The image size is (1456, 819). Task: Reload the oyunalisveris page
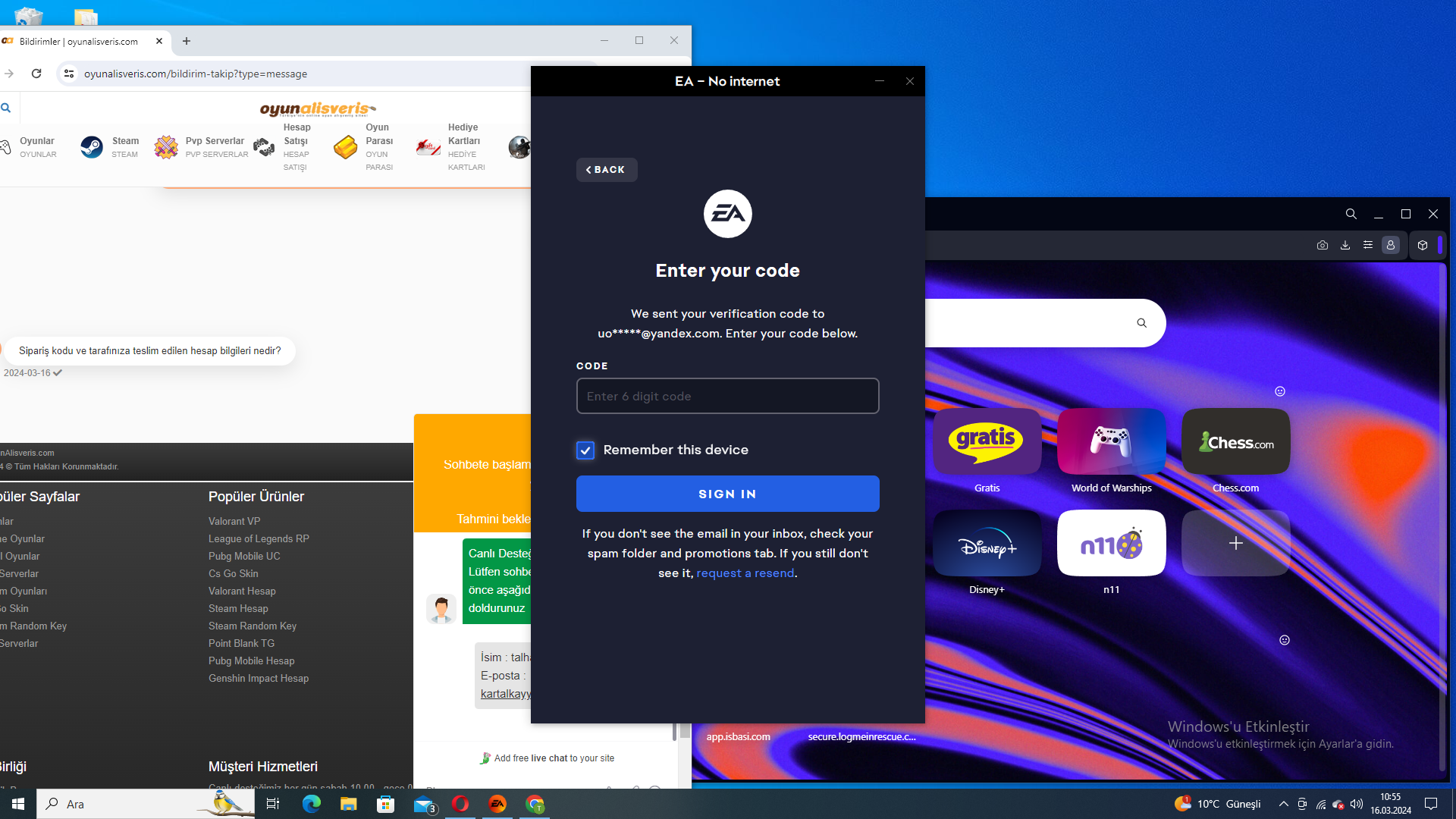click(x=36, y=74)
